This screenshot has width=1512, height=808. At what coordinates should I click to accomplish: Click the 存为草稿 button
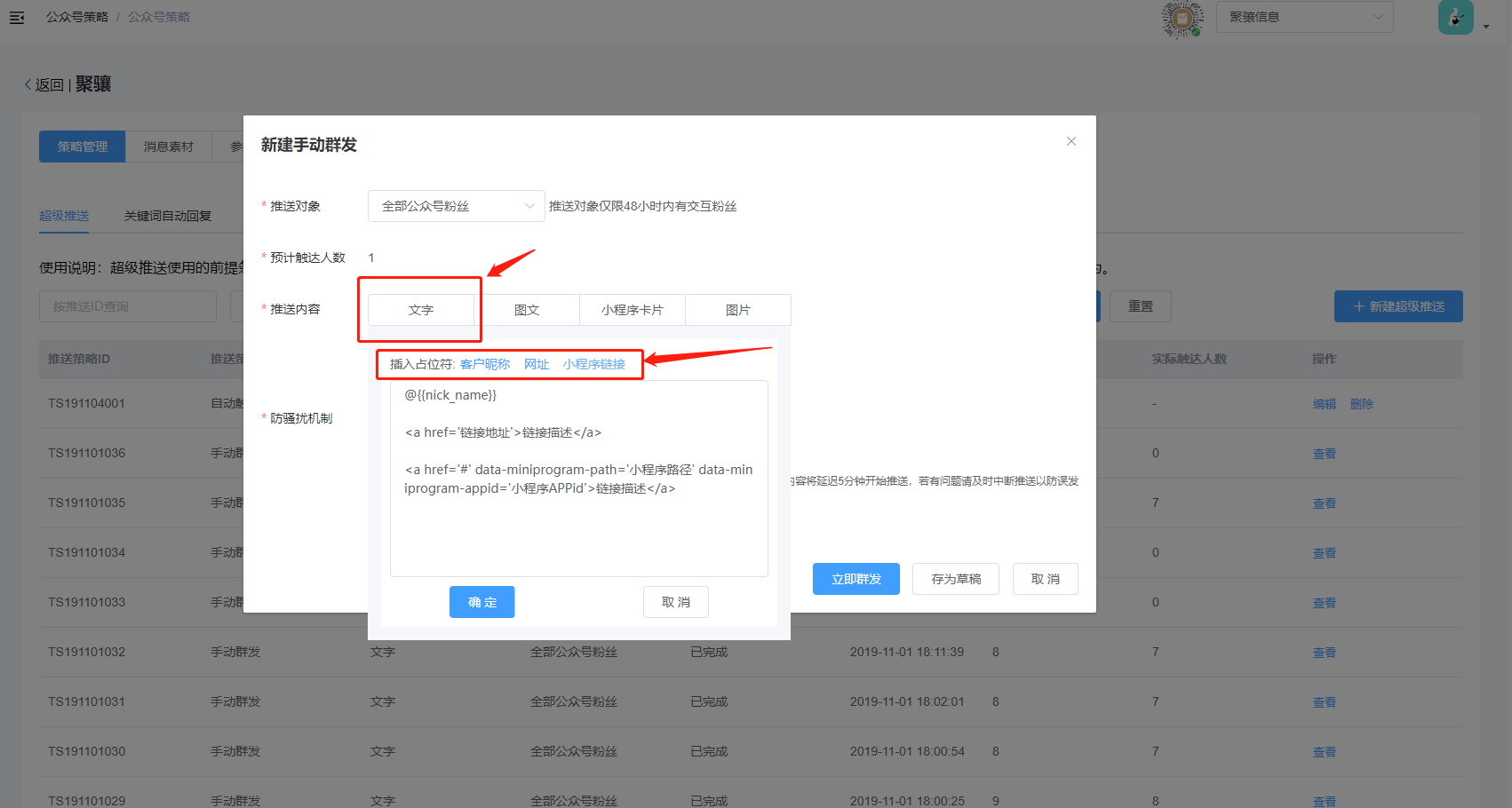[955, 579]
